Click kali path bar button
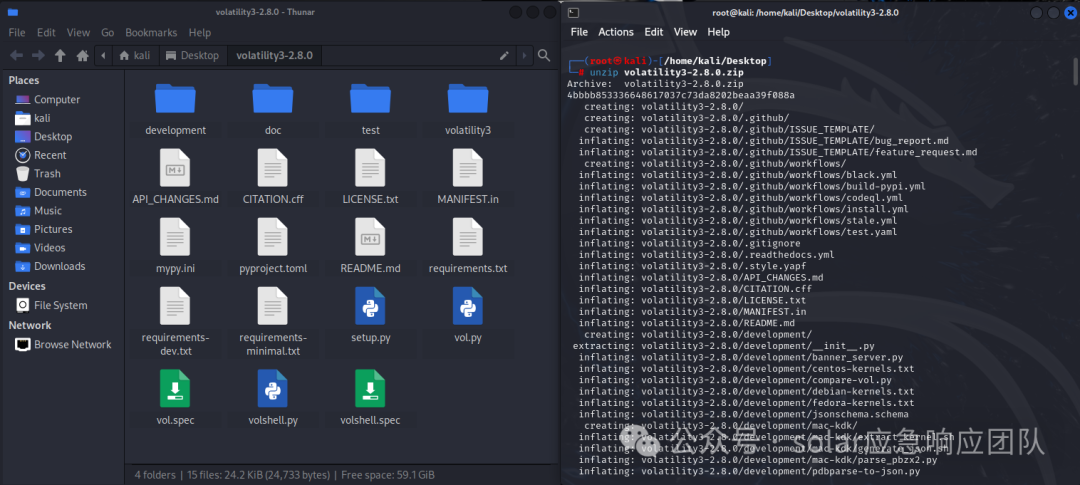1080x485 pixels. click(x=134, y=56)
